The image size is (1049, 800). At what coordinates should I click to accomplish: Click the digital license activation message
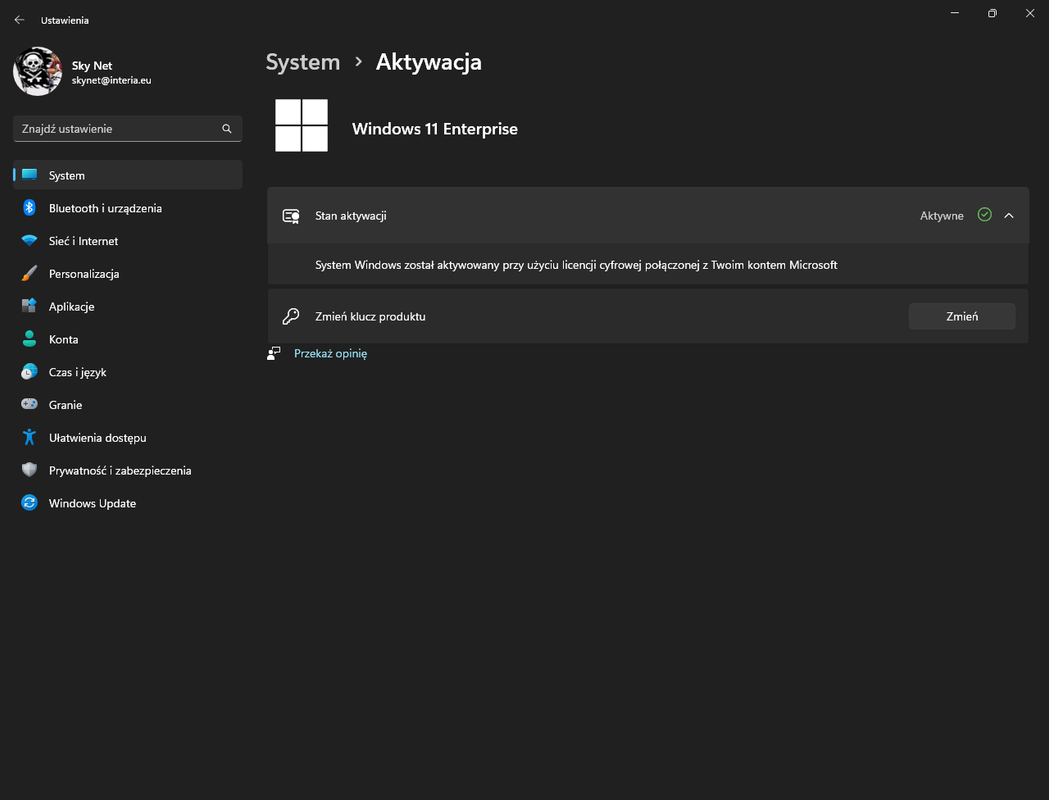[x=576, y=265]
